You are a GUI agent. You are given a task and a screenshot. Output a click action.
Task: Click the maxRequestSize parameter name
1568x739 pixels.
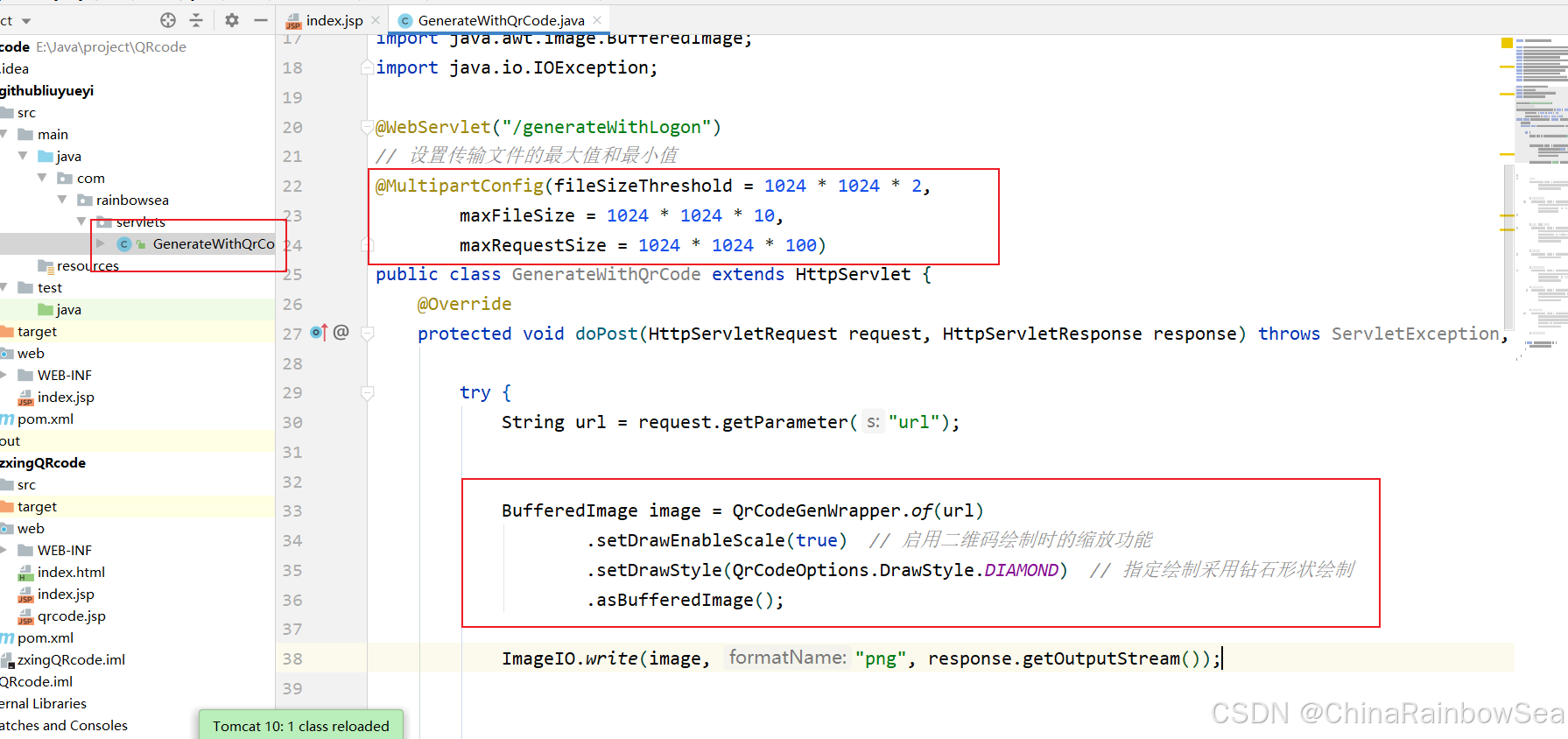(533, 245)
